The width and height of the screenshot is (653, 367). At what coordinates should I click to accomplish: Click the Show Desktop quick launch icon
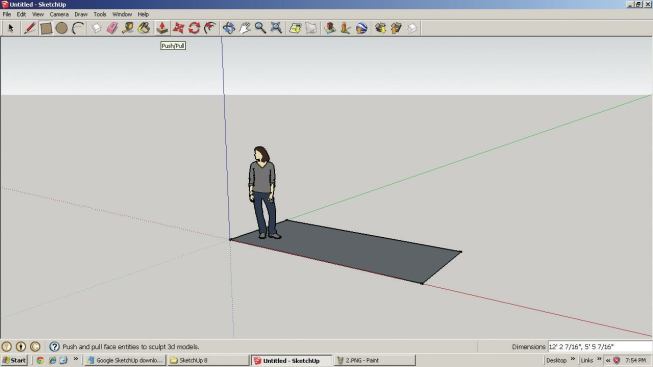click(x=63, y=360)
